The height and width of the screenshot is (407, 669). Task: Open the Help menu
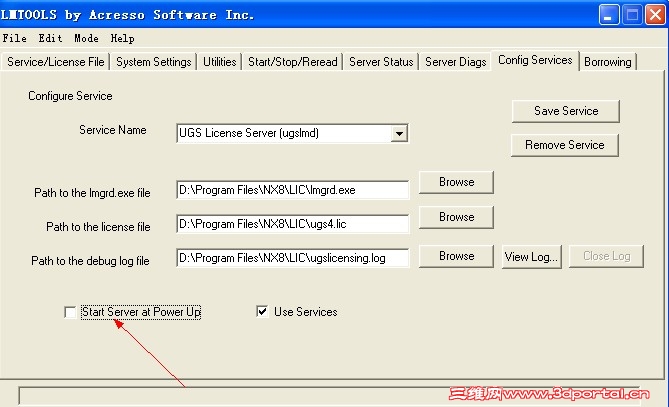click(122, 38)
